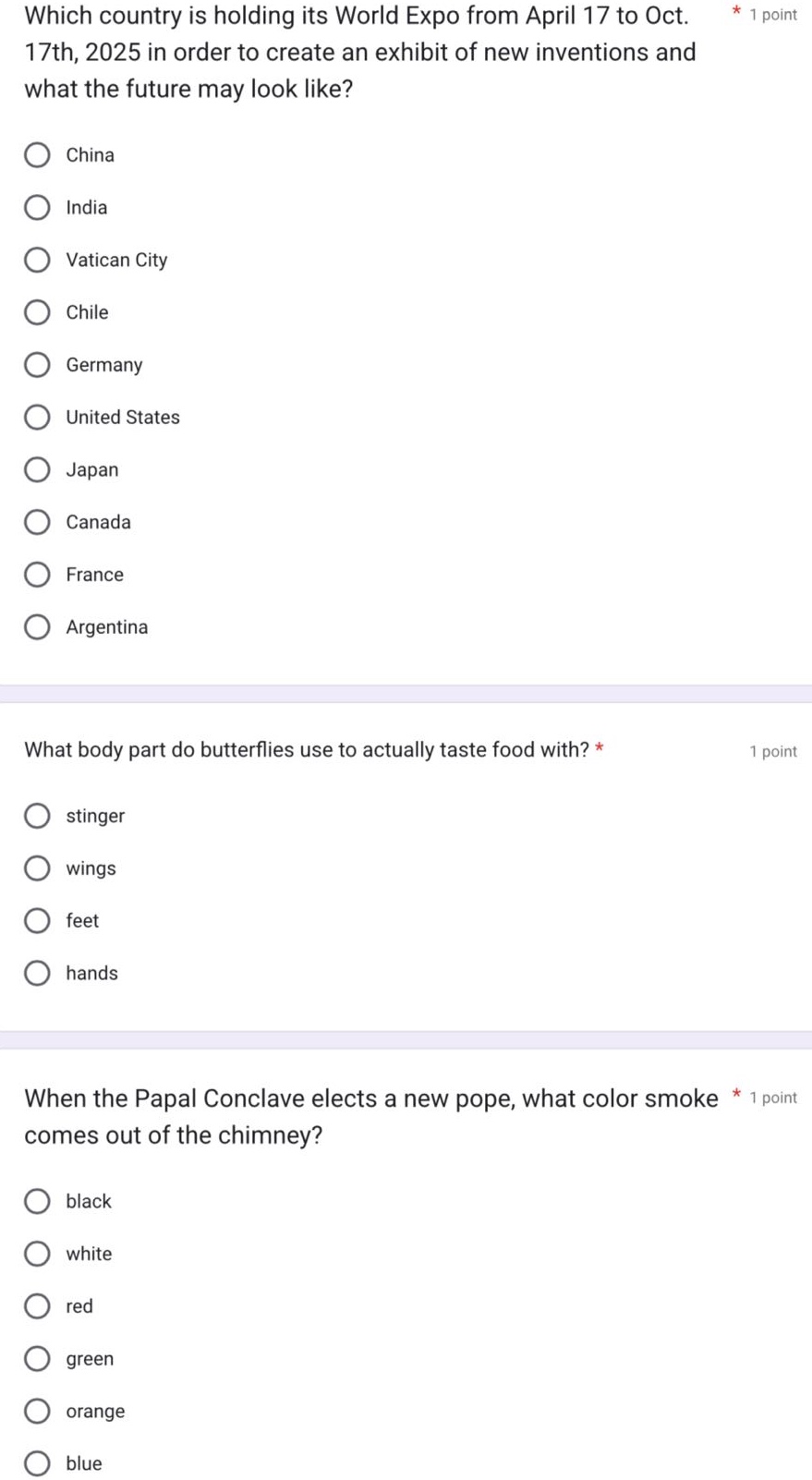Pick green smoke option

tap(37, 1359)
